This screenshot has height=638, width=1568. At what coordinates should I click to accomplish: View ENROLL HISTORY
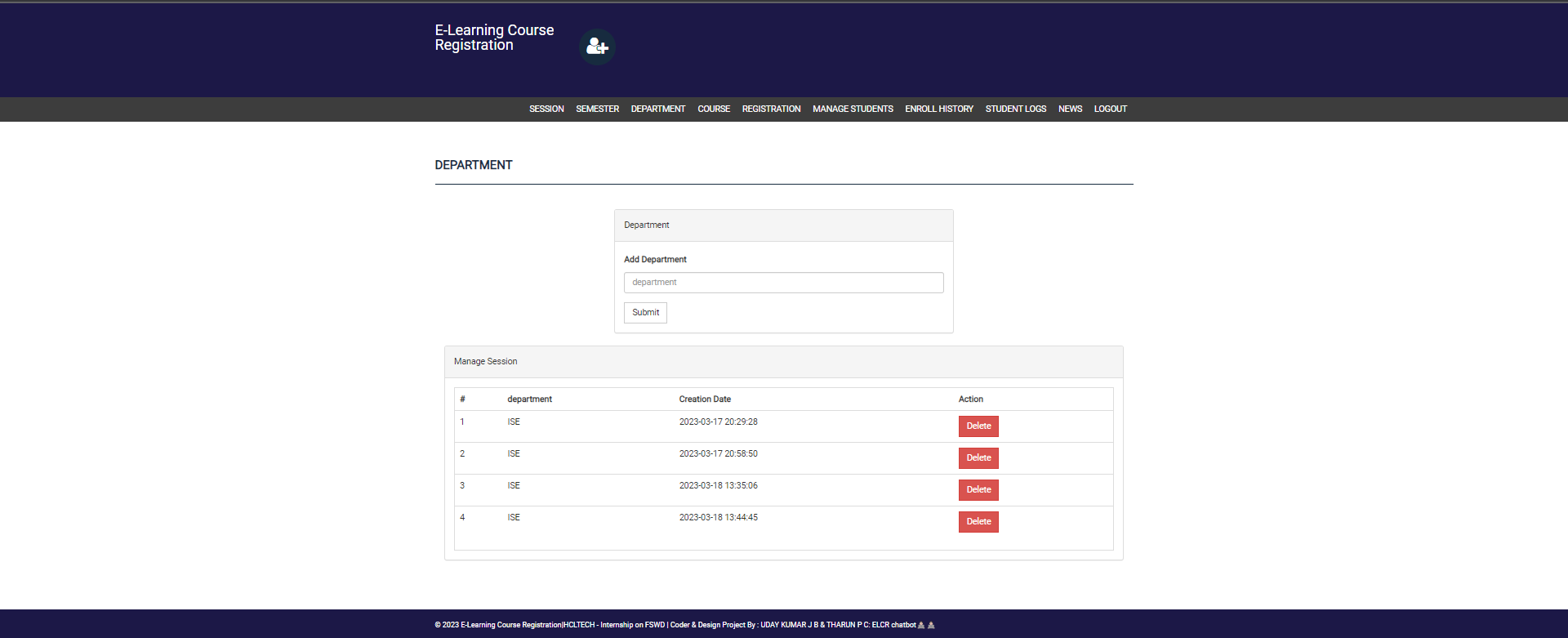click(939, 109)
